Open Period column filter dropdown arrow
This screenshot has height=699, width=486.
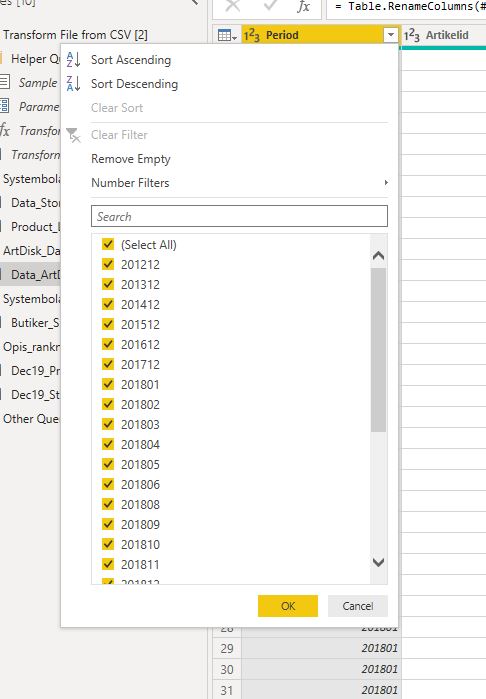[x=391, y=35]
